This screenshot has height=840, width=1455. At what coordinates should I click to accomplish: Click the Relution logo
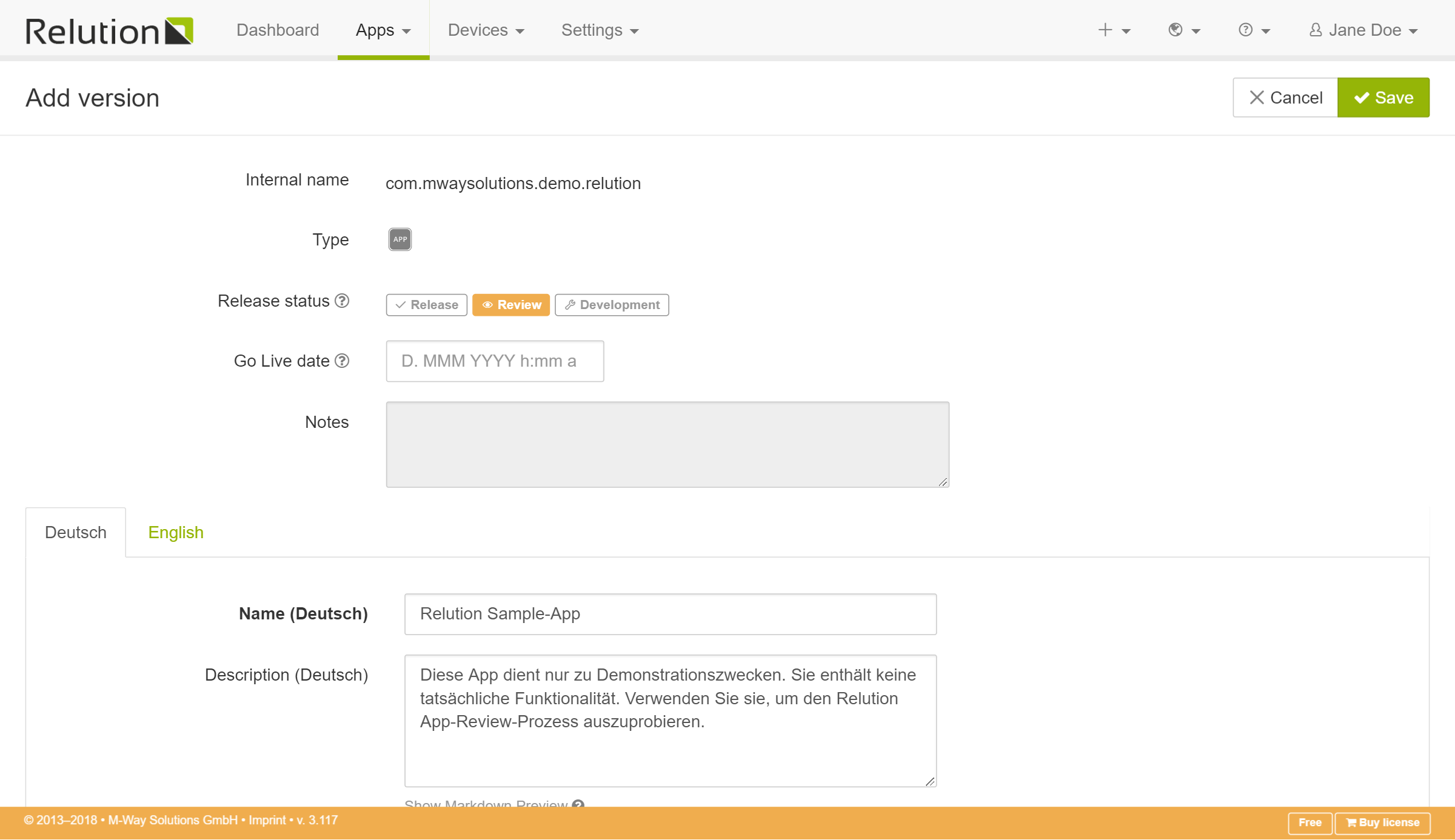pyautogui.click(x=109, y=30)
